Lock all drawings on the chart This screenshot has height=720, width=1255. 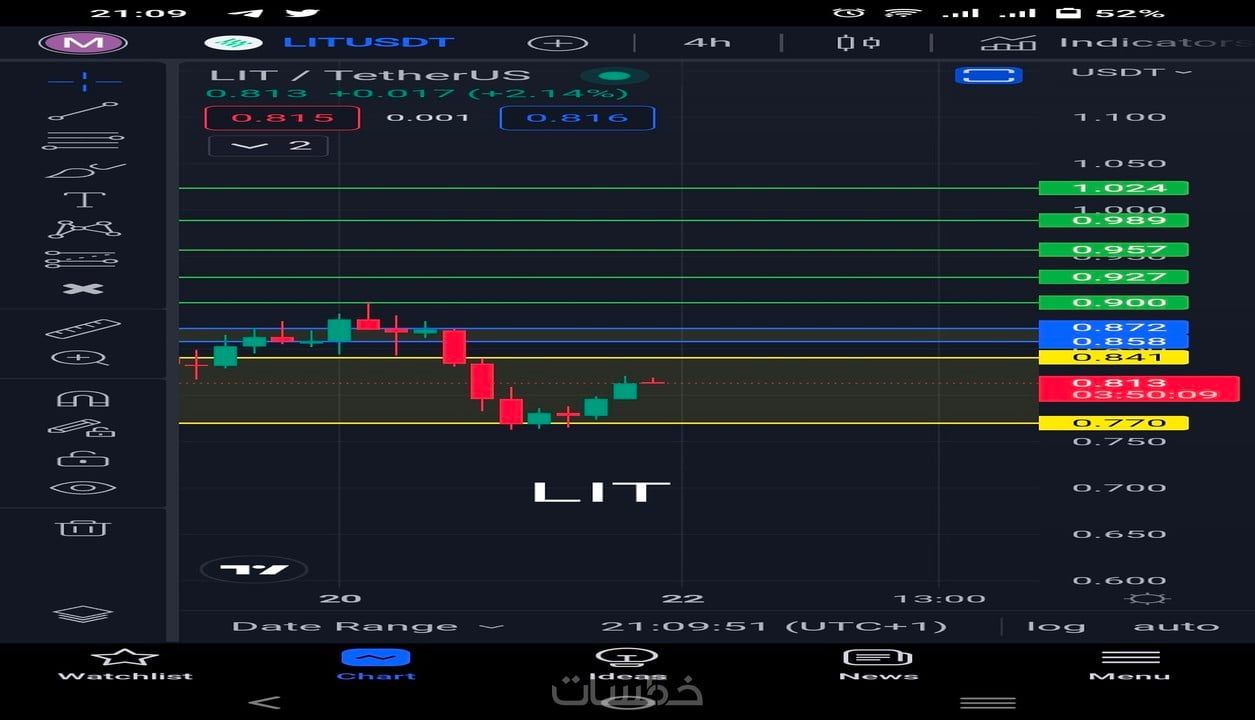pyautogui.click(x=85, y=457)
